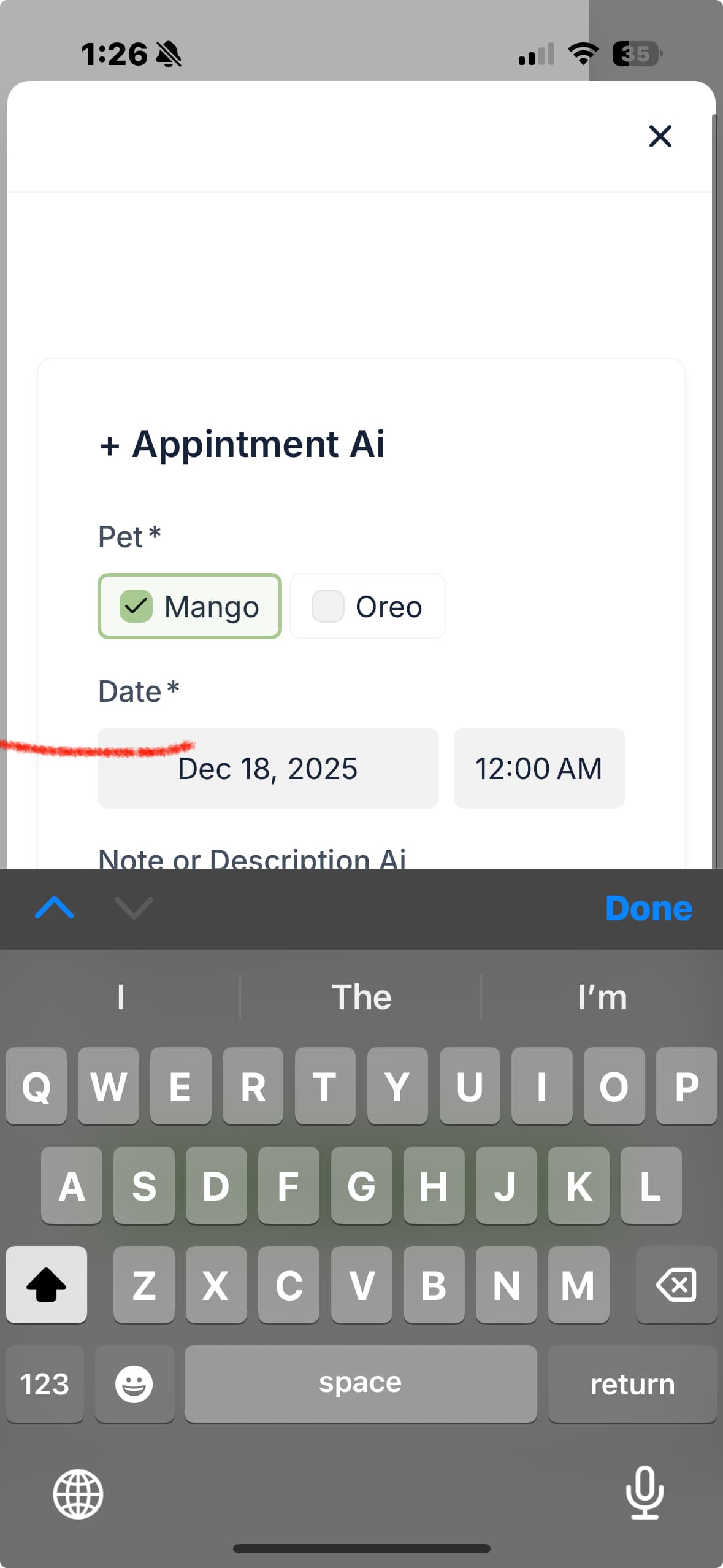Image resolution: width=723 pixels, height=1568 pixels.
Task: Open the 12:00 AM time picker
Action: tap(539, 768)
